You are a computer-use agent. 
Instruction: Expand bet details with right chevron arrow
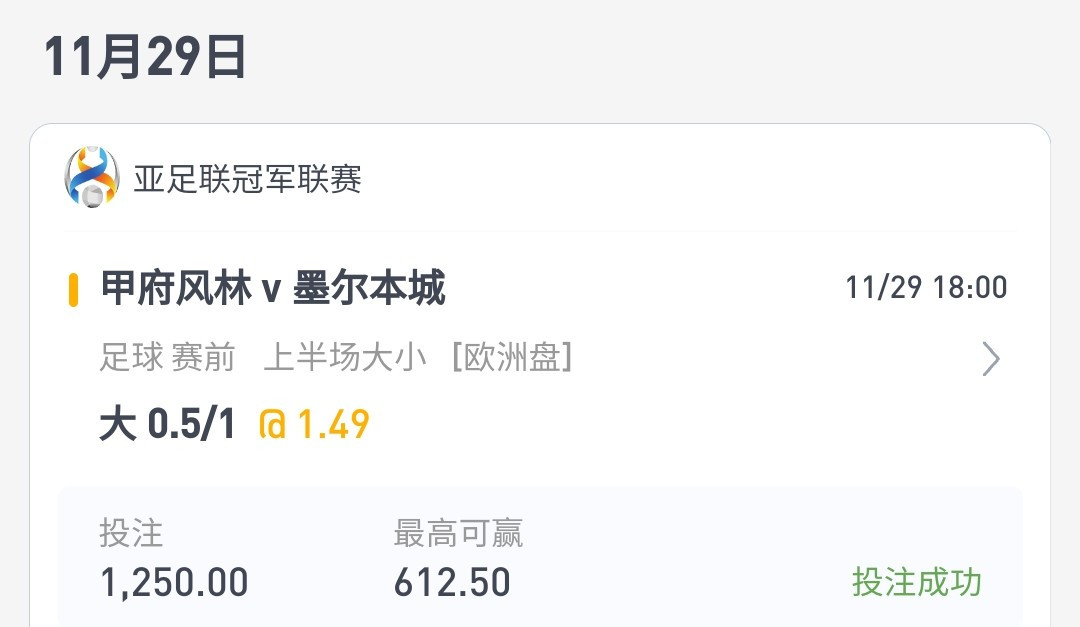(x=990, y=358)
